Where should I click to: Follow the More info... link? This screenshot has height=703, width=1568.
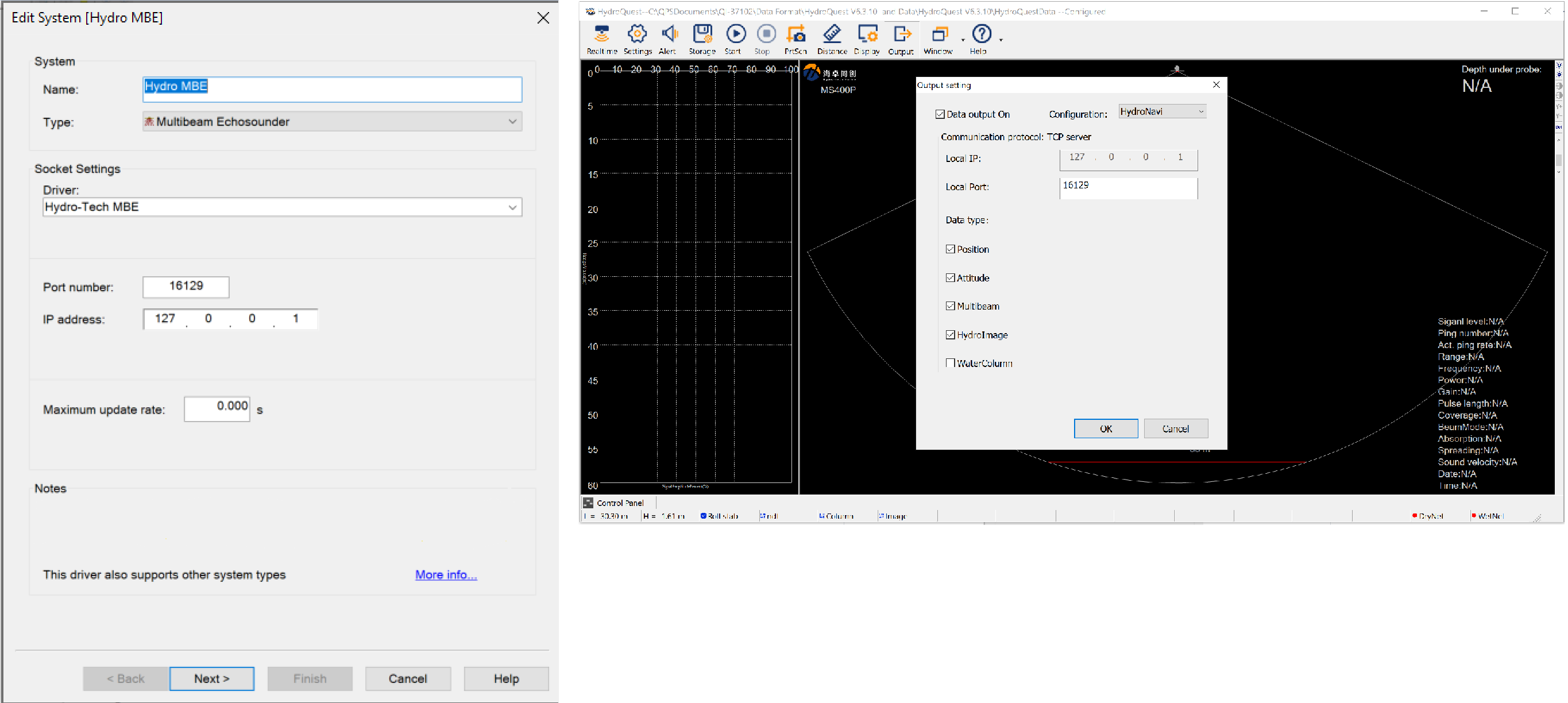pyautogui.click(x=446, y=575)
